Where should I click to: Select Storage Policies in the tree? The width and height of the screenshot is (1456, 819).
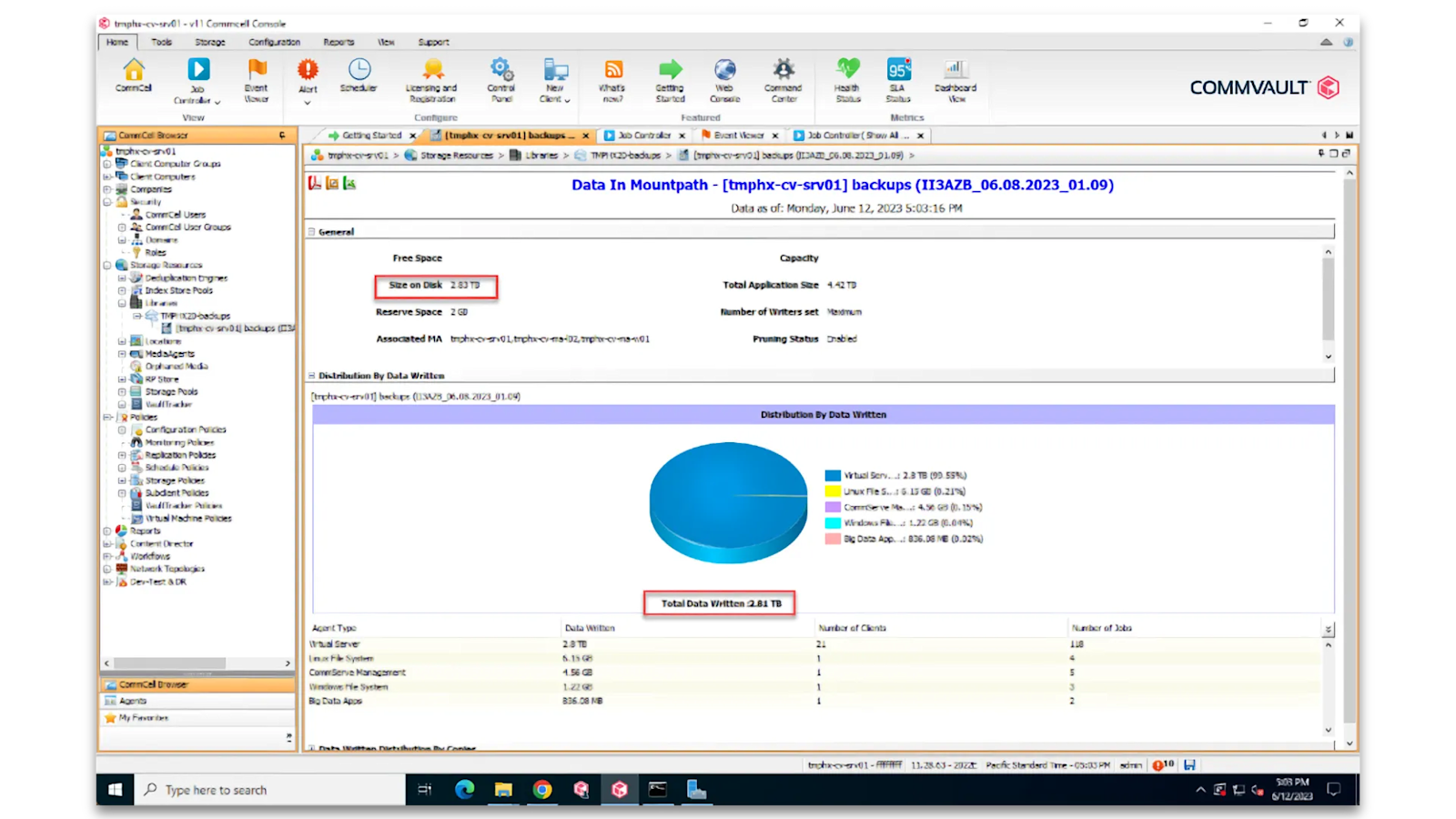pos(175,480)
